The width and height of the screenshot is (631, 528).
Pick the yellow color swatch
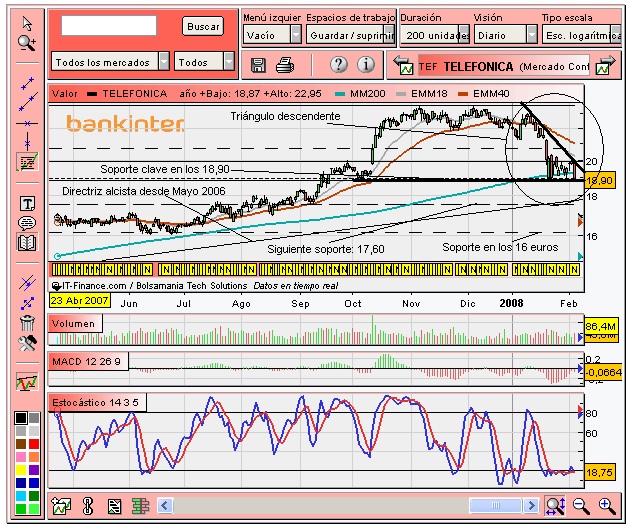[21, 470]
